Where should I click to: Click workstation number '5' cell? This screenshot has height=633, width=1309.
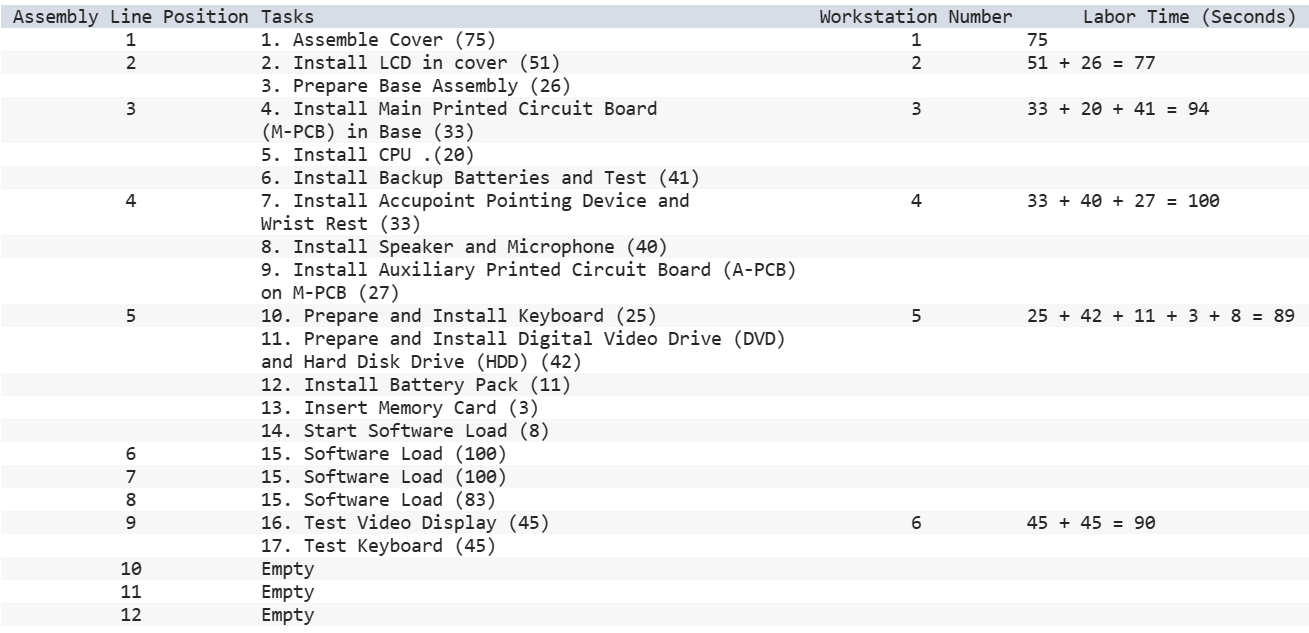(917, 317)
